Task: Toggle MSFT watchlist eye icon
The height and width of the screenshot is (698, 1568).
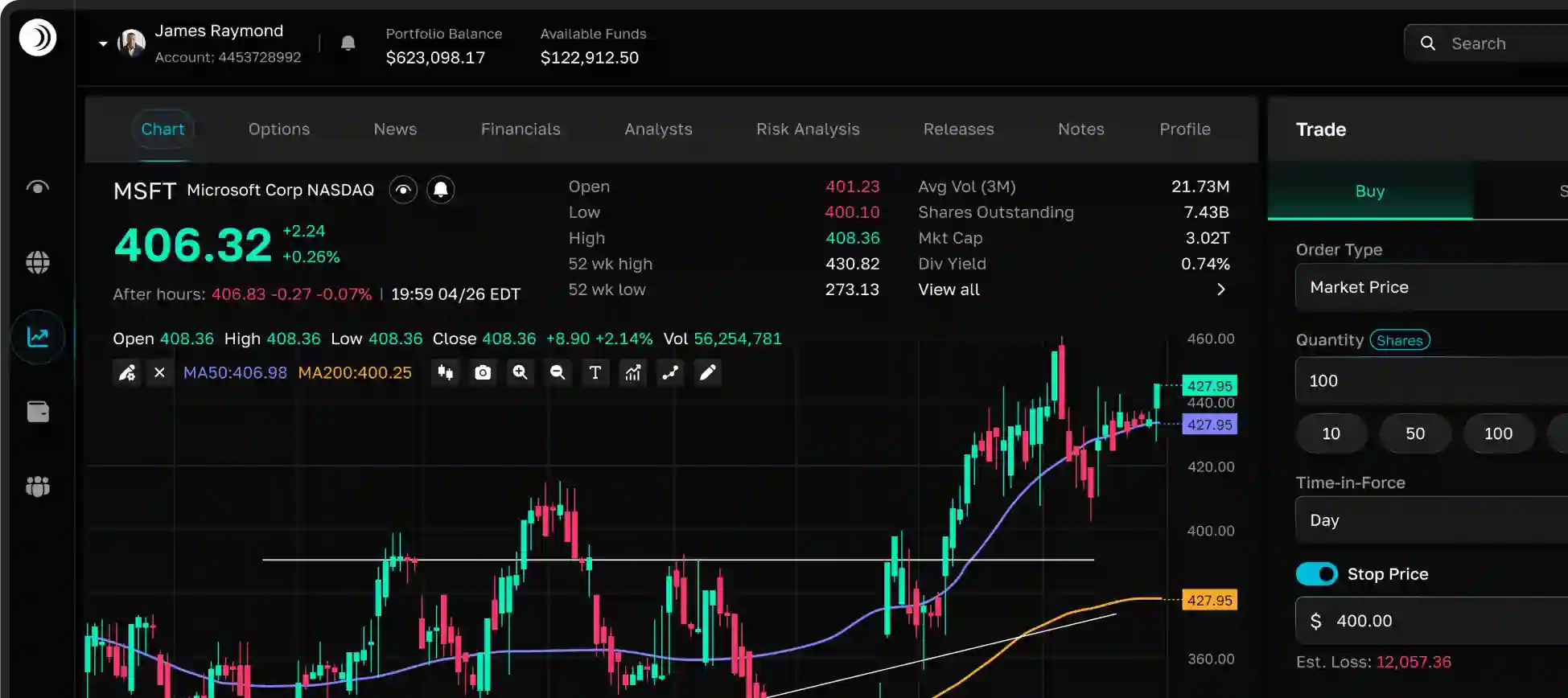Action: pyautogui.click(x=403, y=190)
